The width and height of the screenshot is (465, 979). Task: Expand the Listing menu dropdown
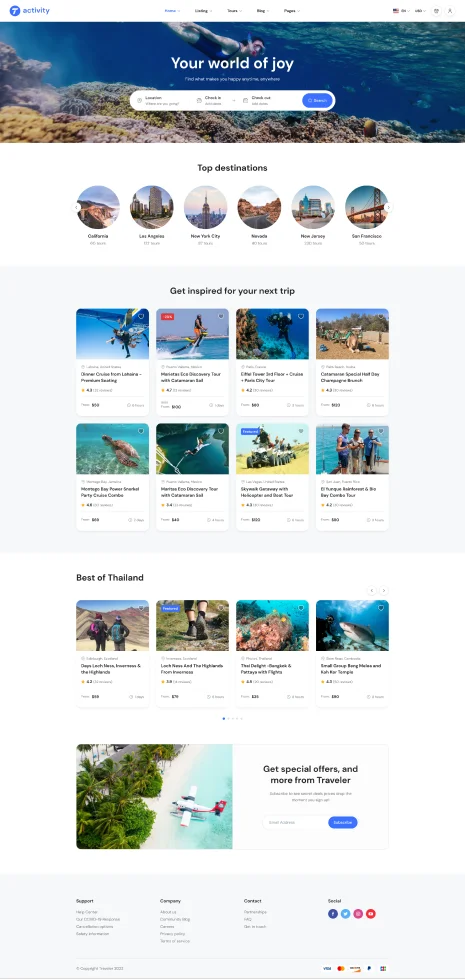pyautogui.click(x=203, y=11)
